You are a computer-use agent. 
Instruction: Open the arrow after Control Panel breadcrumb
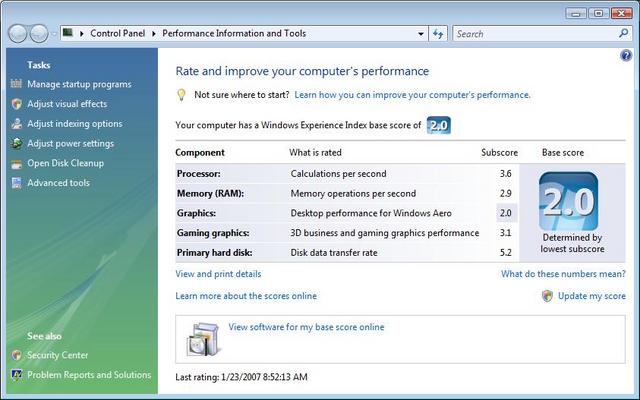click(154, 34)
